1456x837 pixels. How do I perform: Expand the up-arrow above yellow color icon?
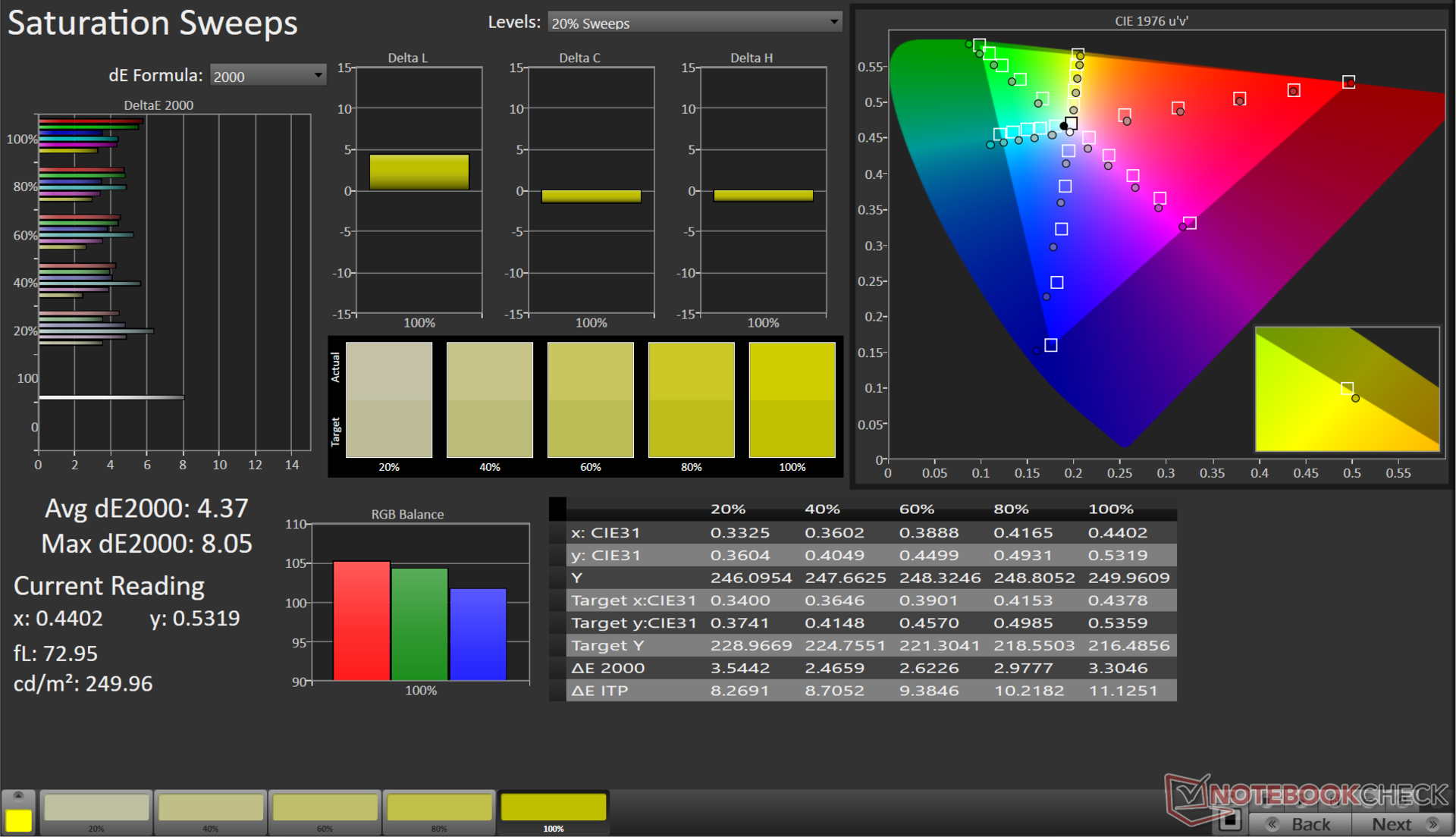[x=19, y=795]
